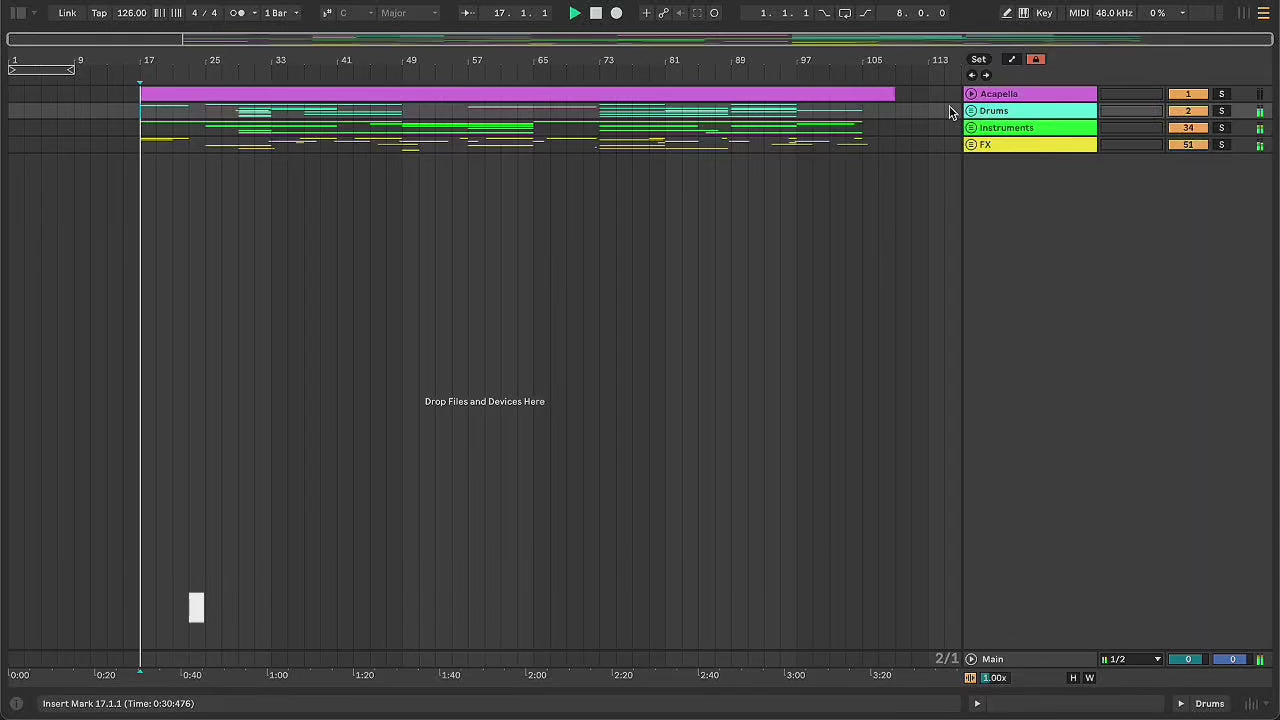Toggle the Lock Envelopes red lock icon
This screenshot has height=720, width=1280.
click(1036, 60)
